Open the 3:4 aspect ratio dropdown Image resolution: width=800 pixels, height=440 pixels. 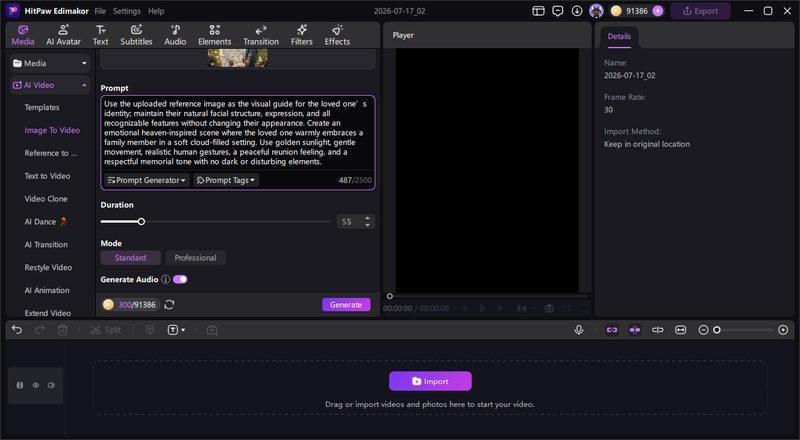[525, 308]
